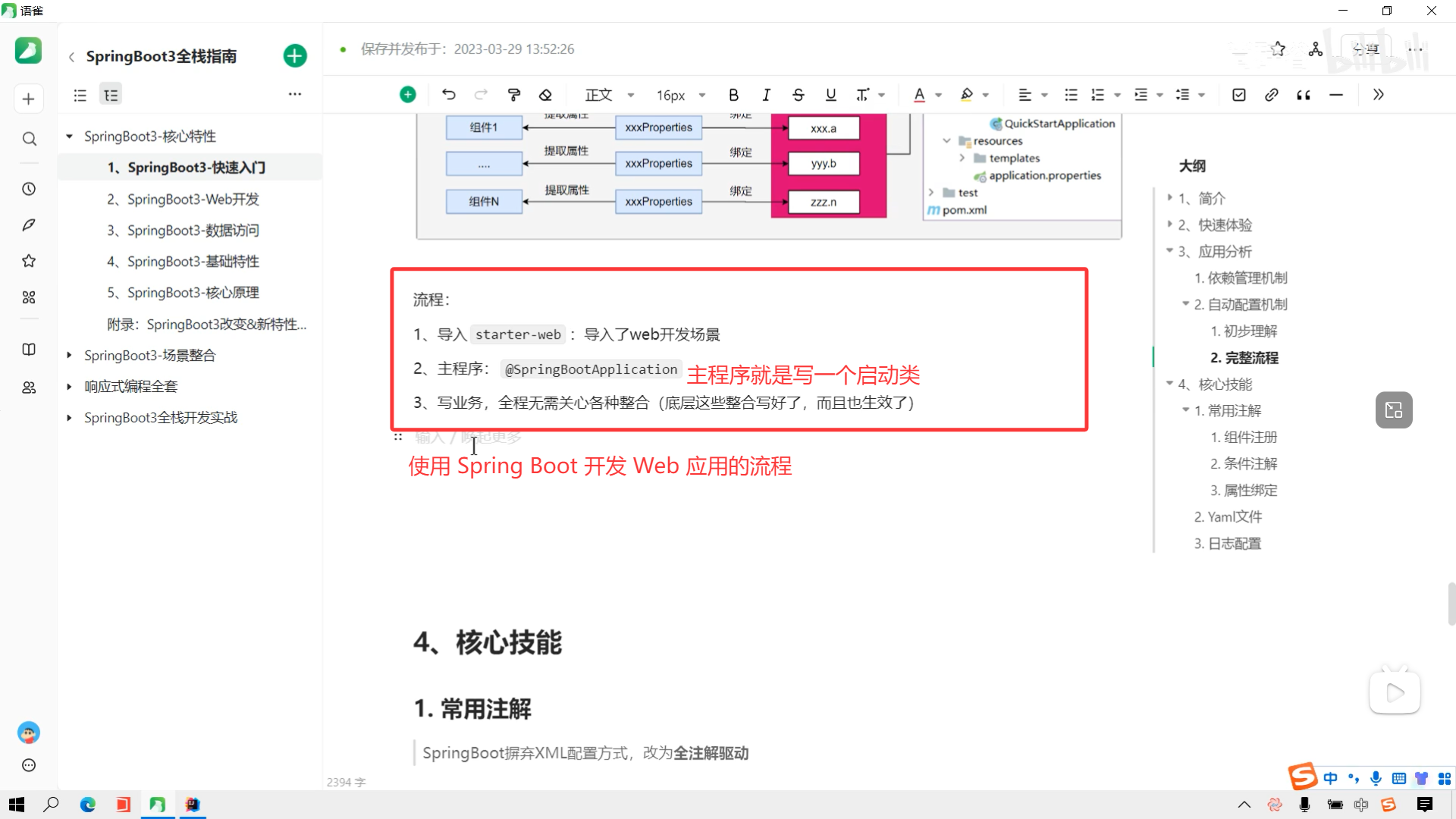This screenshot has height=819, width=1456.
Task: Insert a checkbox task list item
Action: coord(1238,95)
